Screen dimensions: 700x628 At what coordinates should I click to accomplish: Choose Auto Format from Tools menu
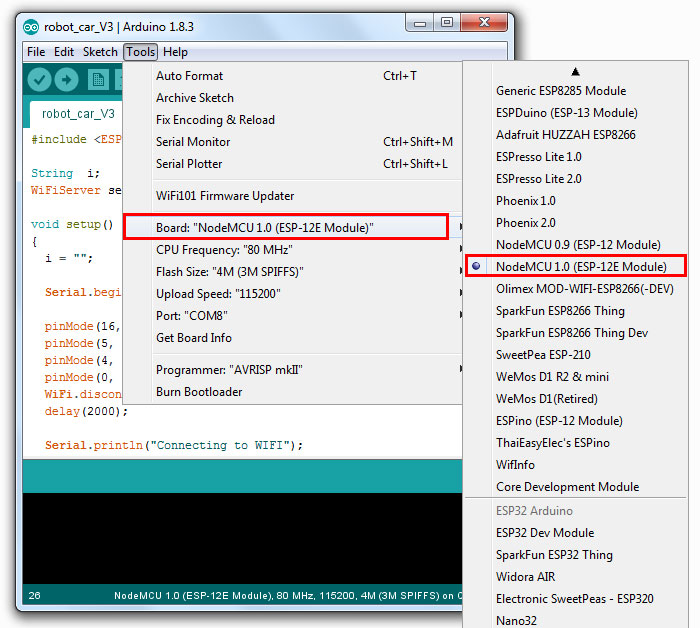click(x=292, y=76)
